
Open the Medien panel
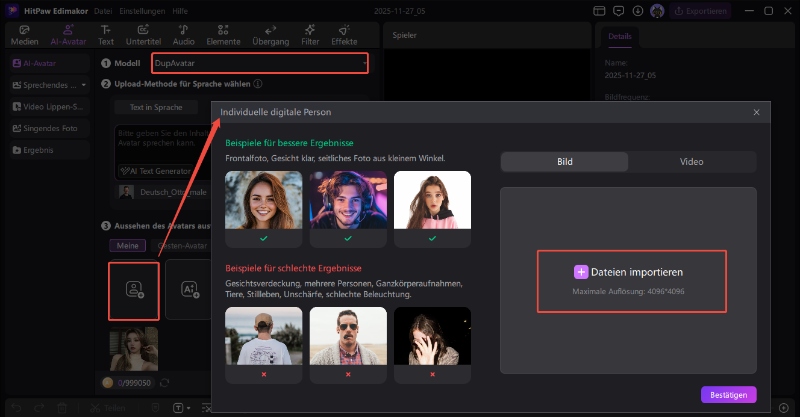tap(24, 35)
